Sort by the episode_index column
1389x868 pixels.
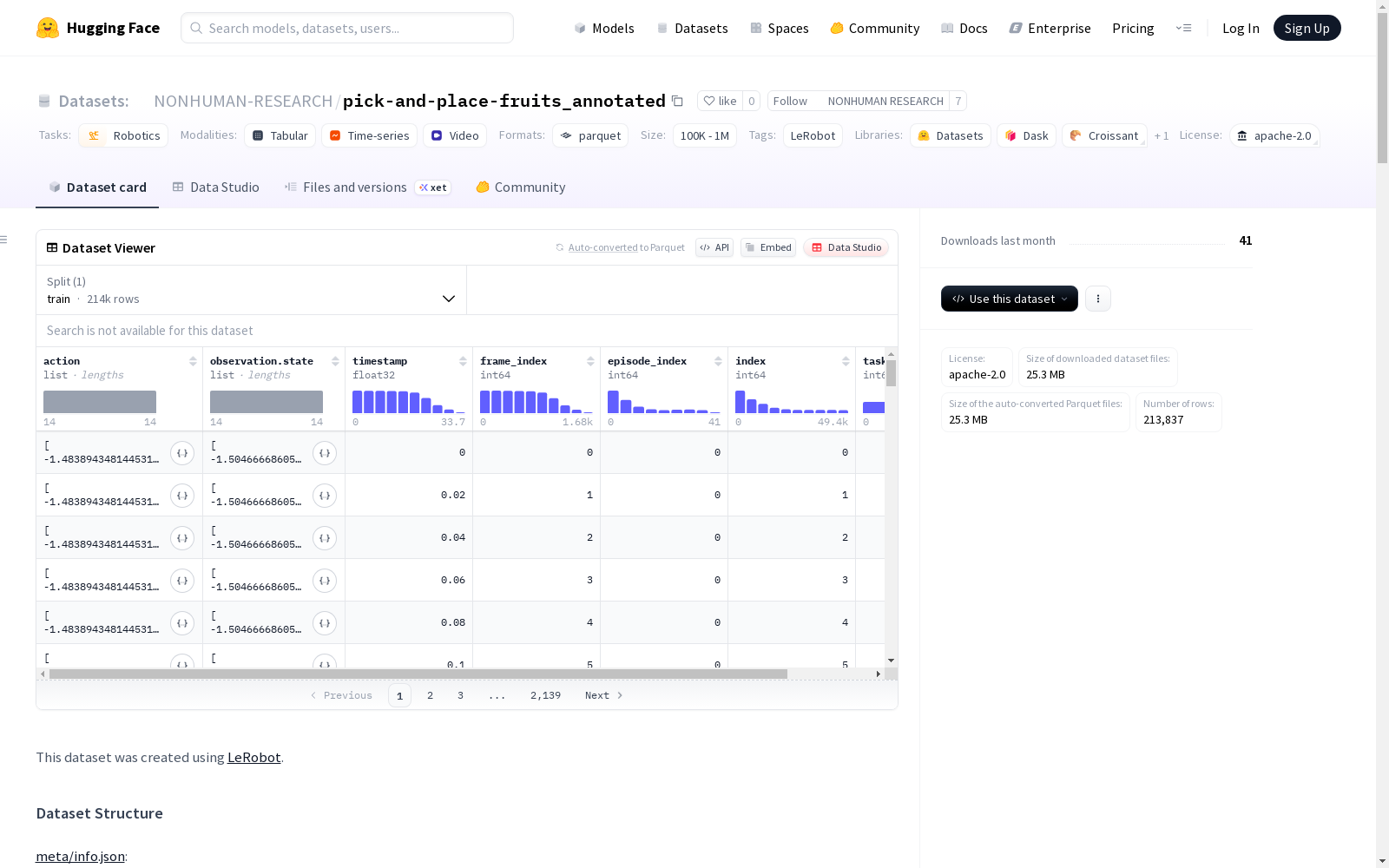pyautogui.click(x=718, y=361)
